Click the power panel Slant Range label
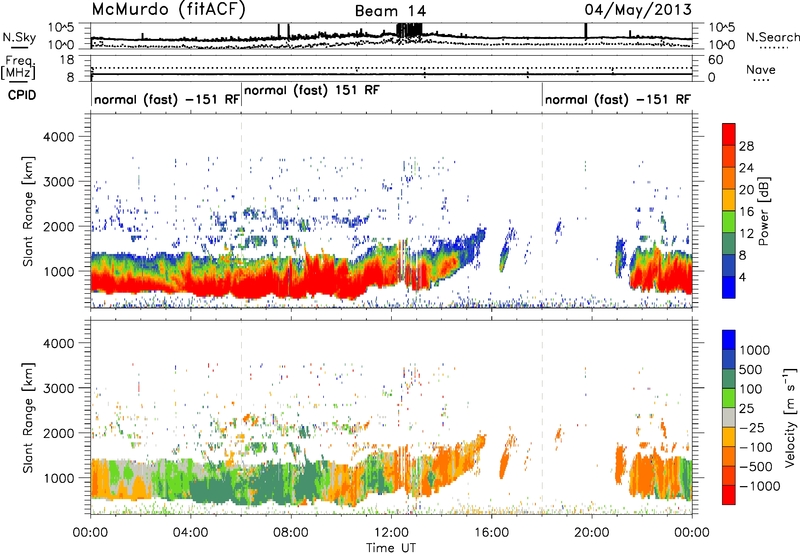The image size is (800, 554). [28, 211]
